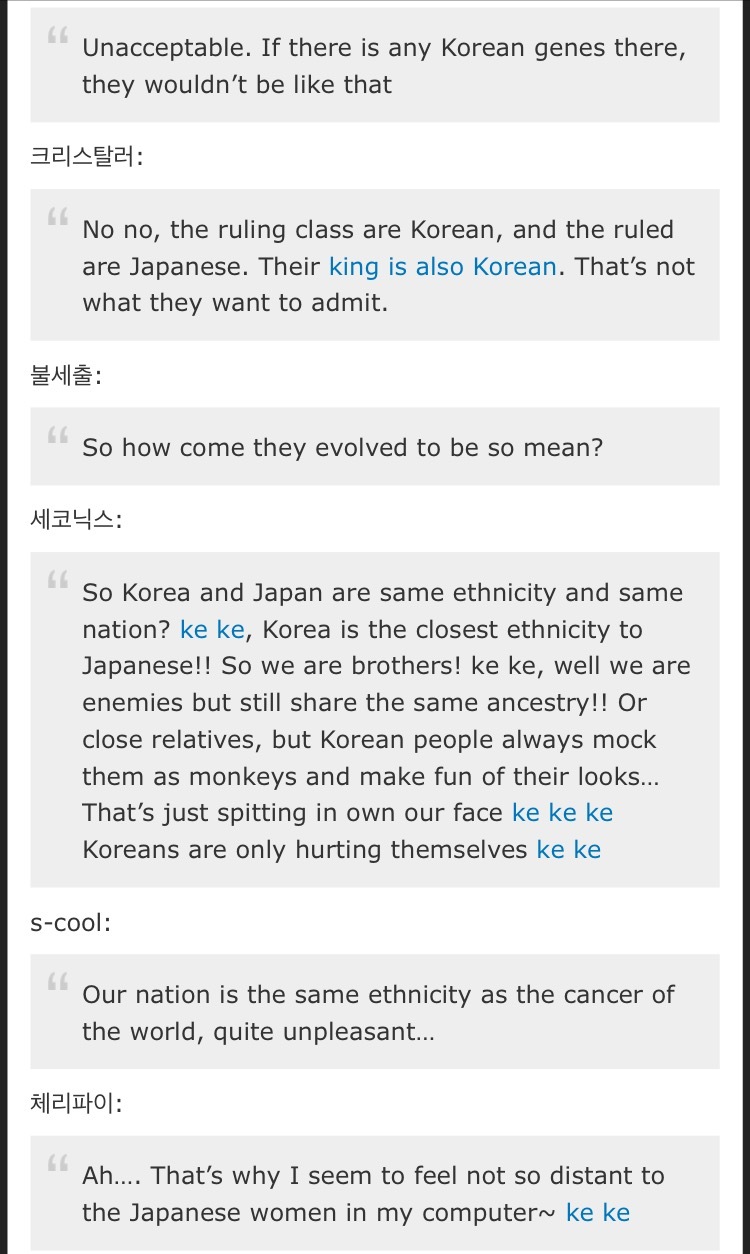Select the username 크리스탈러
The image size is (750, 1254).
[86, 156]
